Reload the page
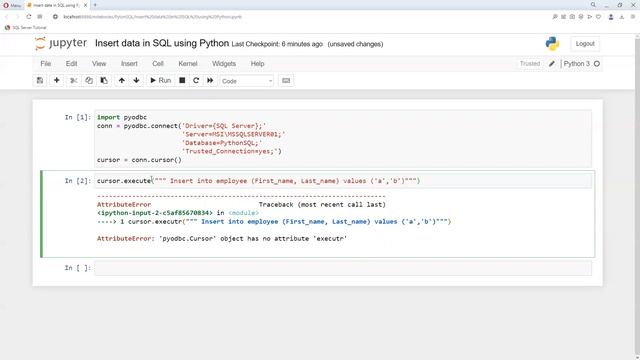Screen dimensions: 640x360 click(29, 17)
